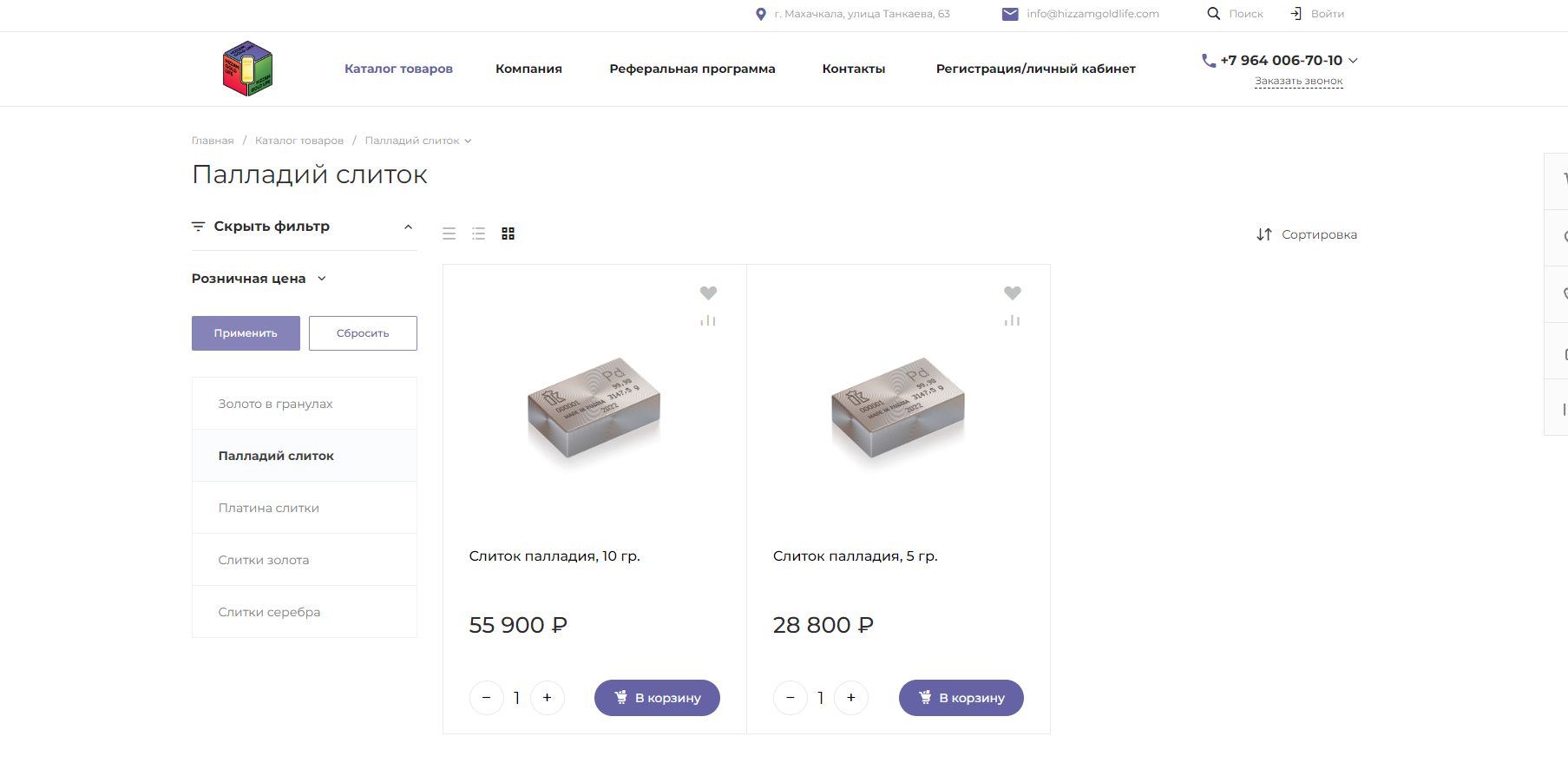This screenshot has height=776, width=1568.
Task: Open the Компания menu
Action: coord(528,69)
